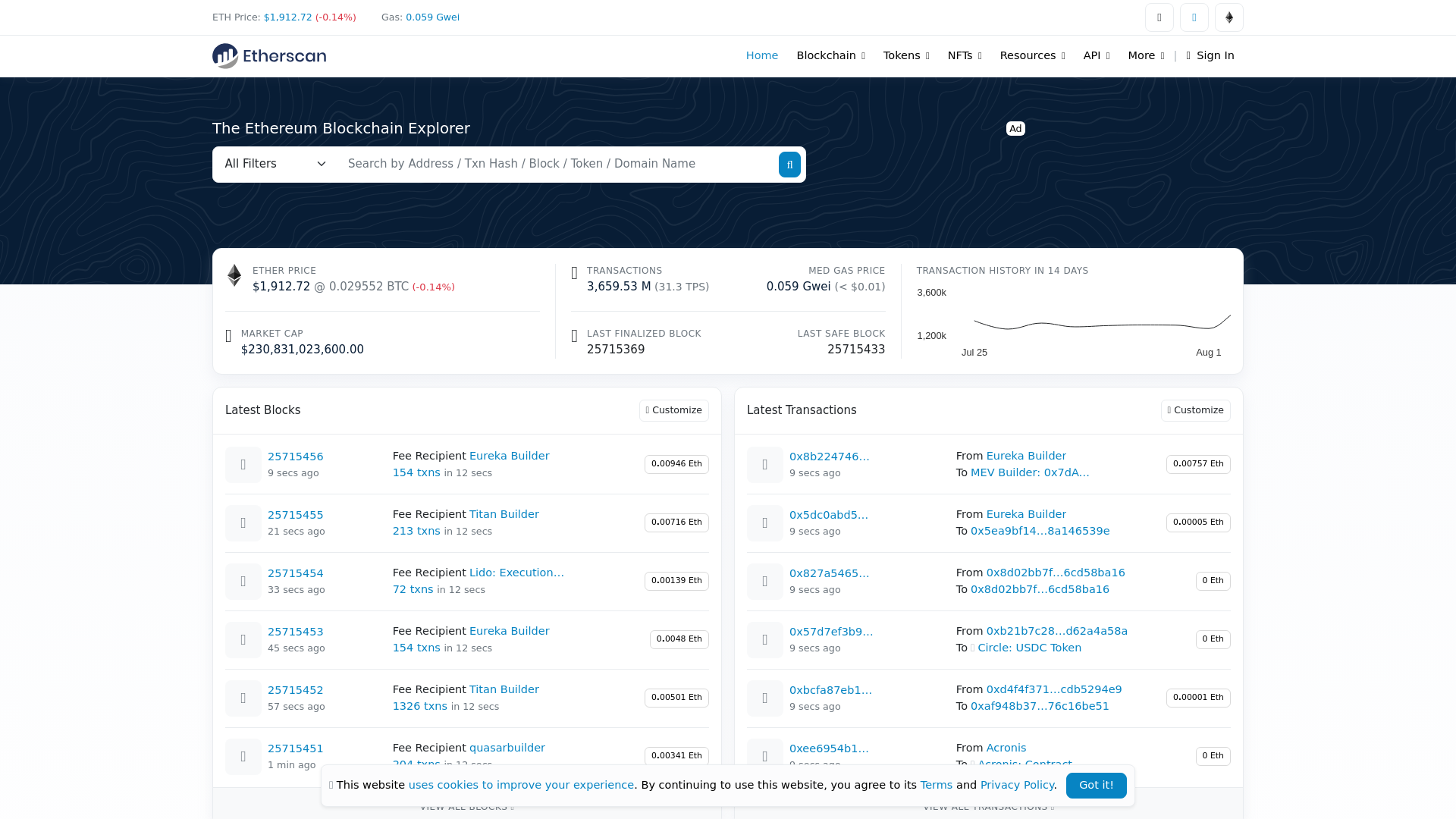Image resolution: width=1456 pixels, height=819 pixels.
Task: Open Titan Builder for block 25715455
Action: (504, 514)
